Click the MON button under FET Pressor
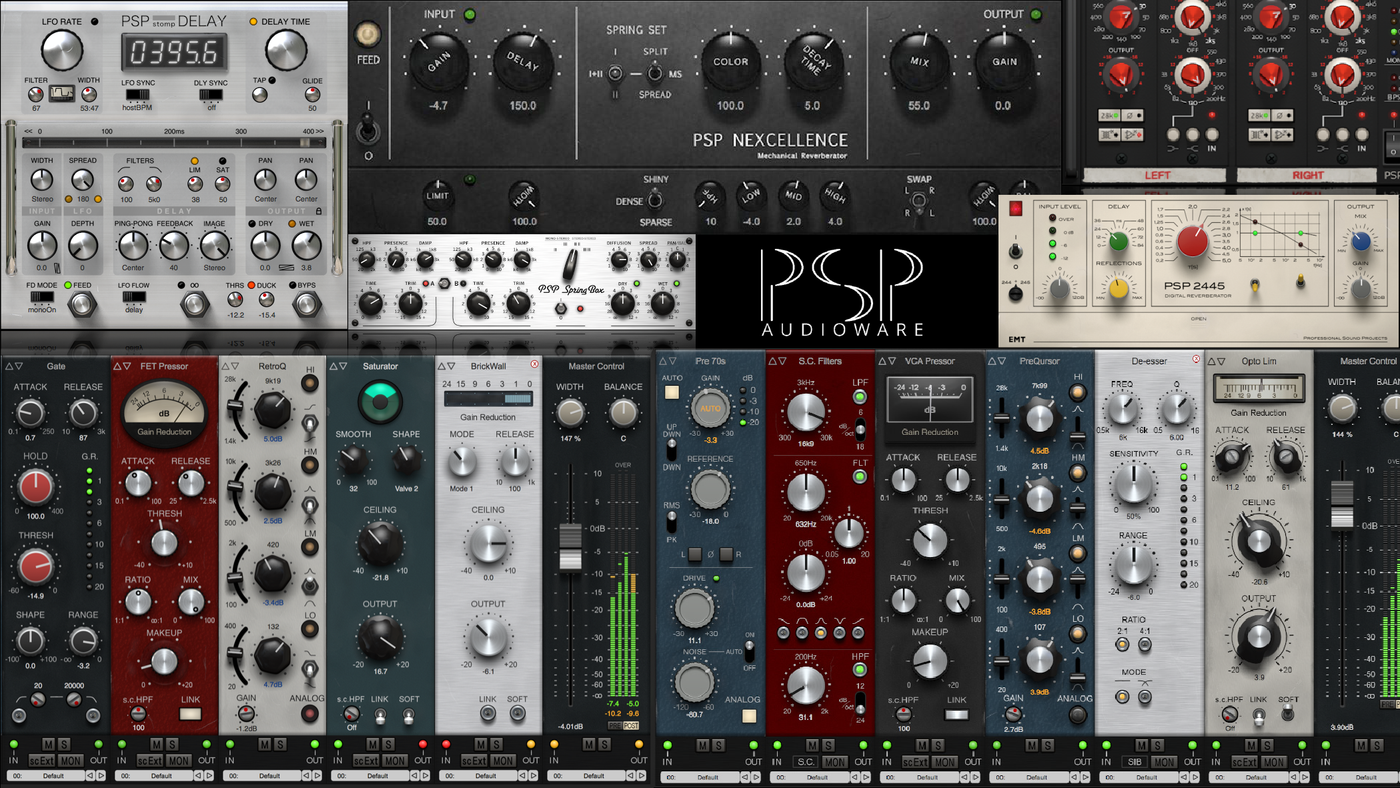The image size is (1400, 788). [x=178, y=761]
